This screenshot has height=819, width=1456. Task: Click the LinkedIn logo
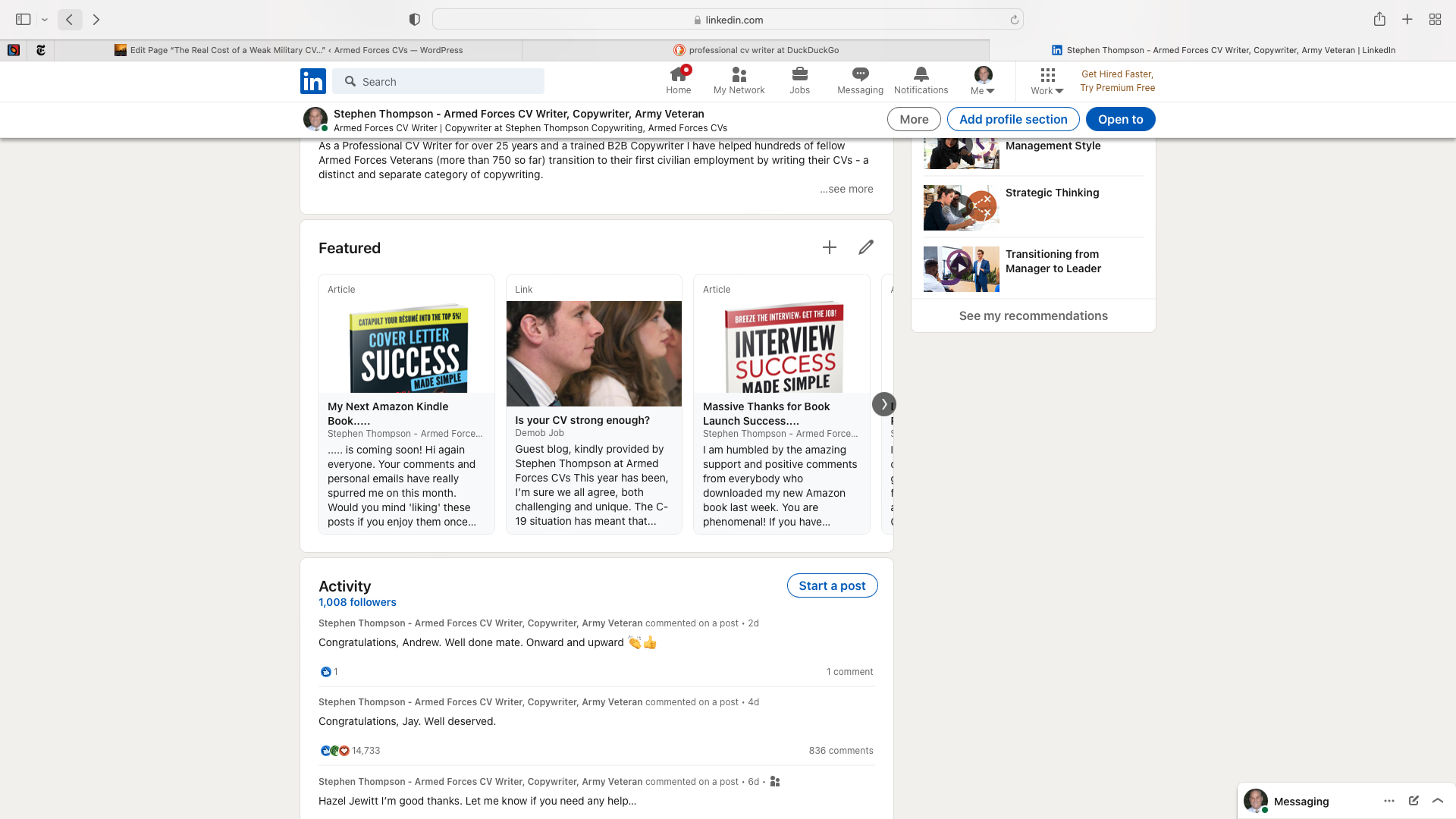(x=313, y=81)
